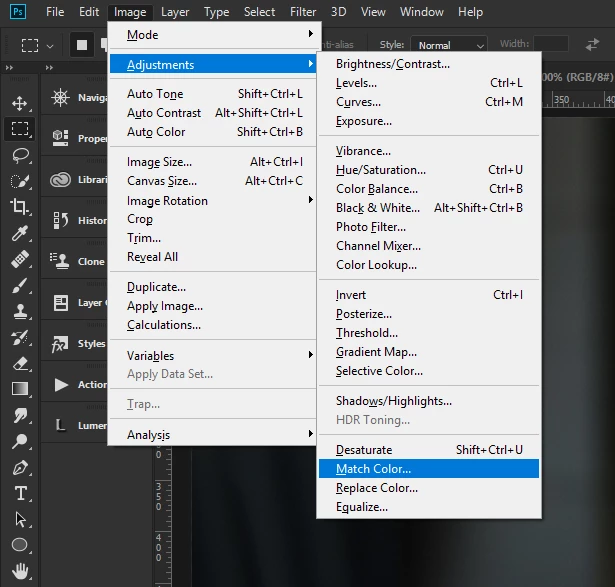
Task: Choose Gradient Map adjustment
Action: pyautogui.click(x=429, y=352)
